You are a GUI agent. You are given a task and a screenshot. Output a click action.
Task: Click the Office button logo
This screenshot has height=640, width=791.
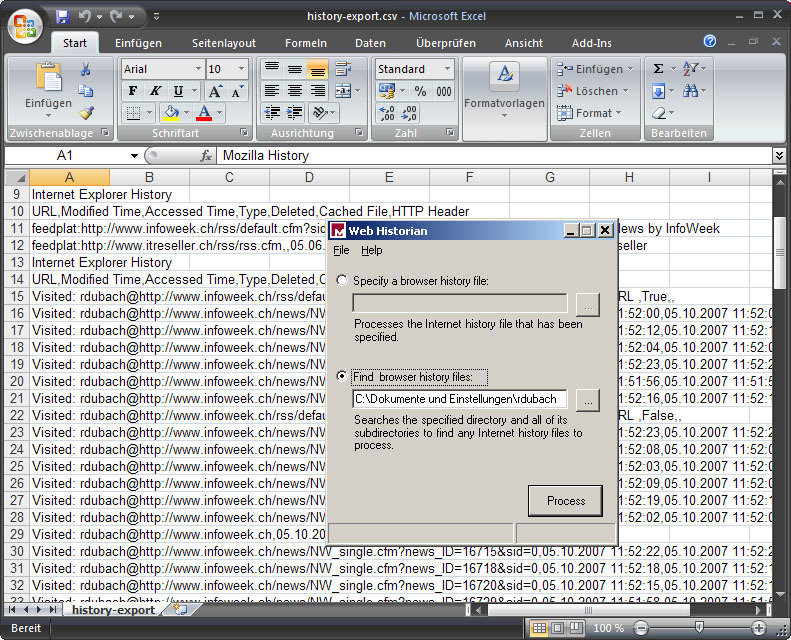coord(25,26)
